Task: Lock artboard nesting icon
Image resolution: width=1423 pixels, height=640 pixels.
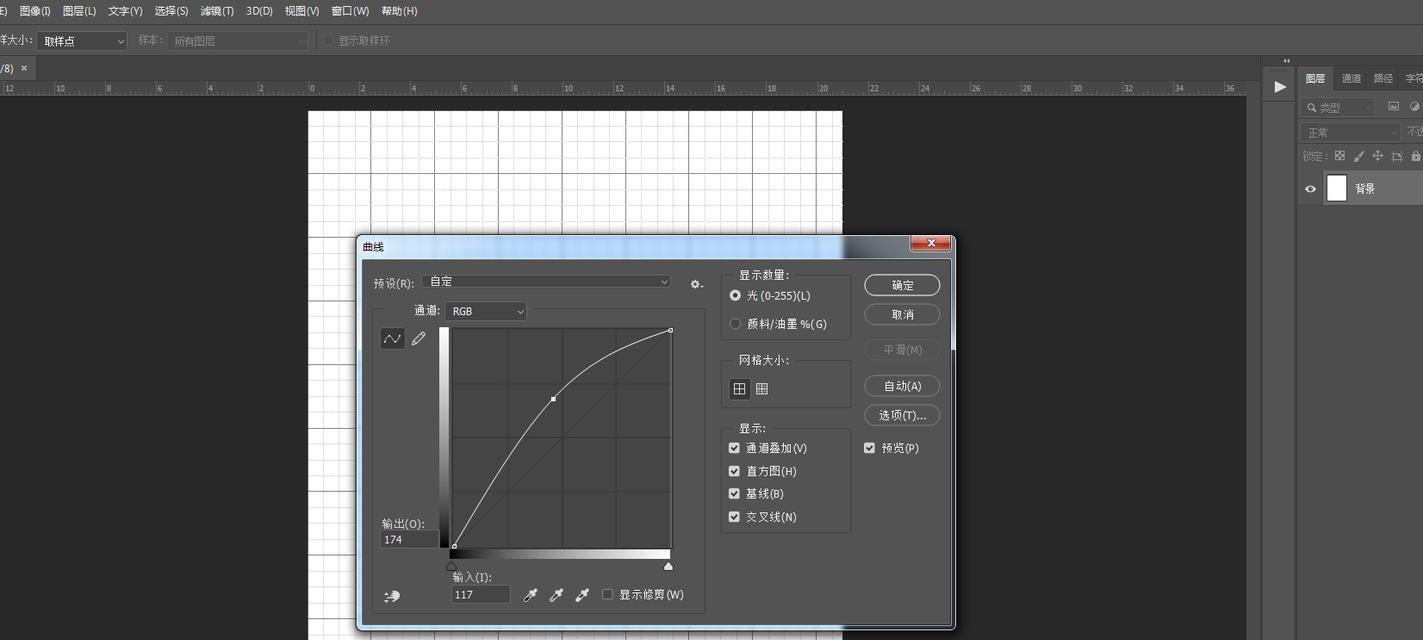Action: pos(1397,156)
